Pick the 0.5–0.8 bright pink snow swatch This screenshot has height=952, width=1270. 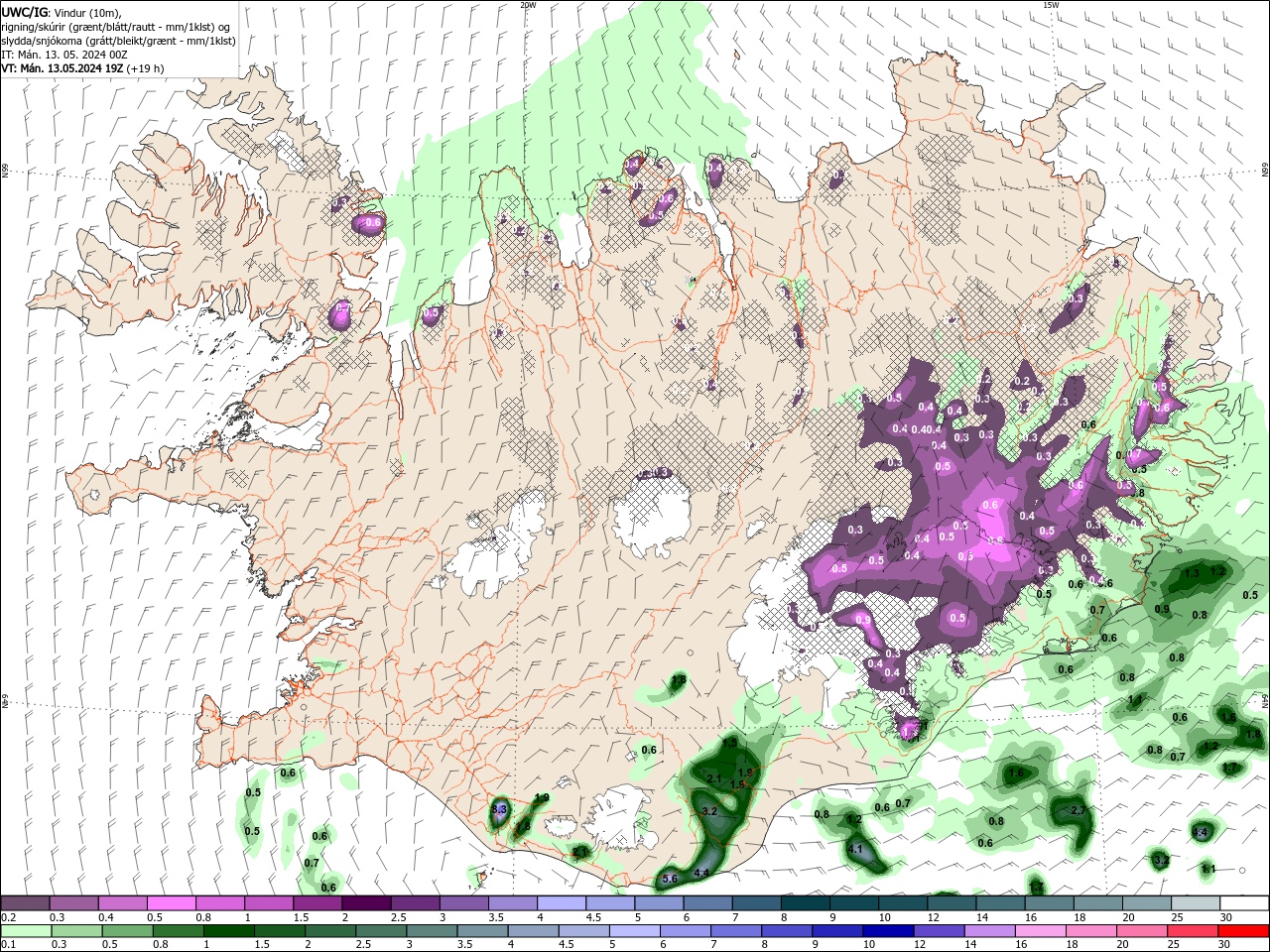172,903
